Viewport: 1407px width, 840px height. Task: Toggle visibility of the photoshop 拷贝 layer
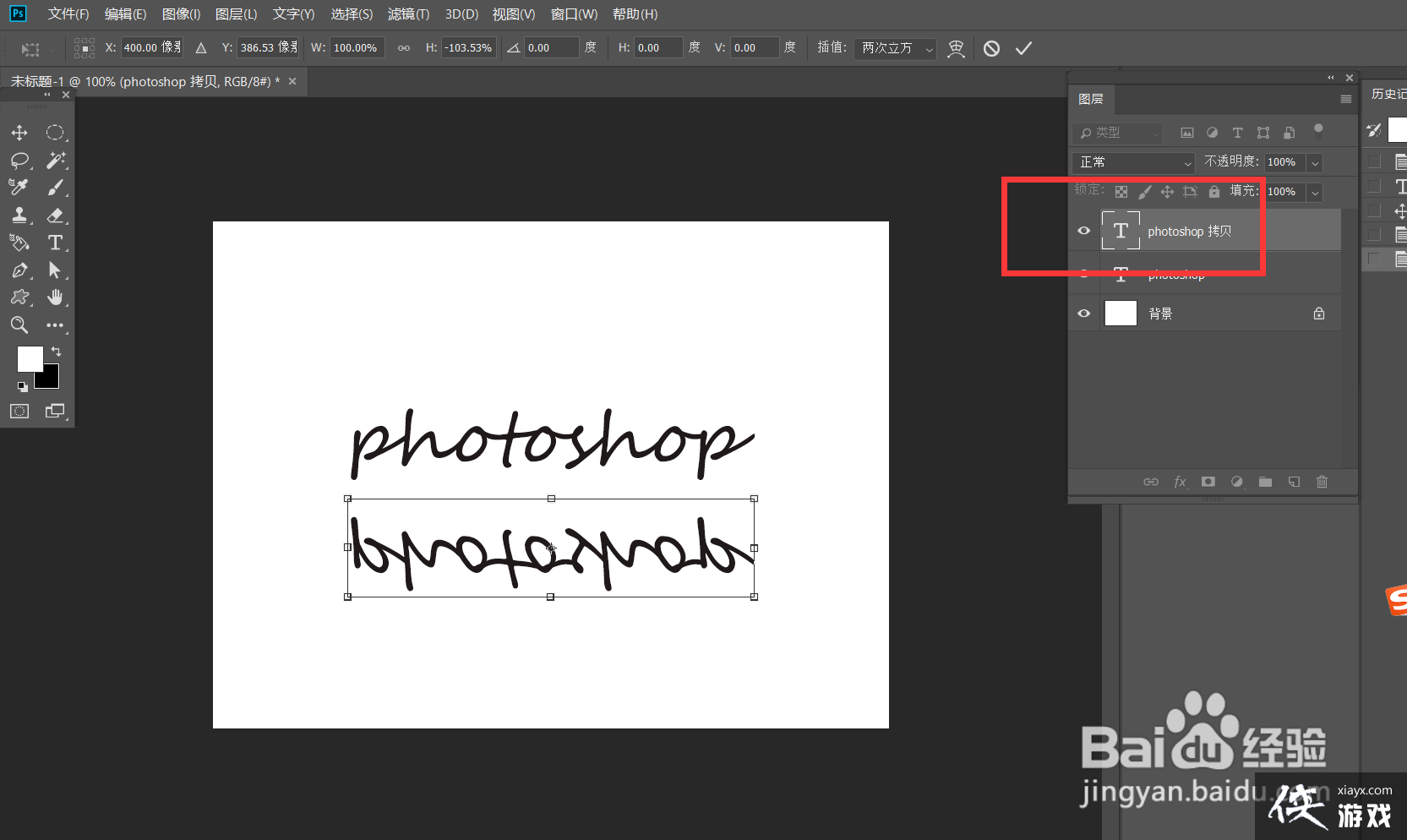(x=1083, y=230)
